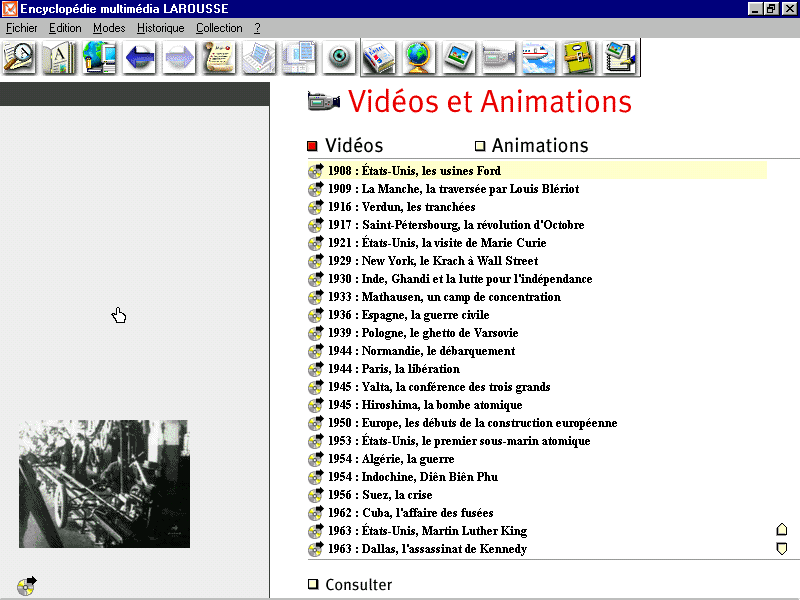Open the Collection menu
The image size is (800, 600).
(219, 28)
